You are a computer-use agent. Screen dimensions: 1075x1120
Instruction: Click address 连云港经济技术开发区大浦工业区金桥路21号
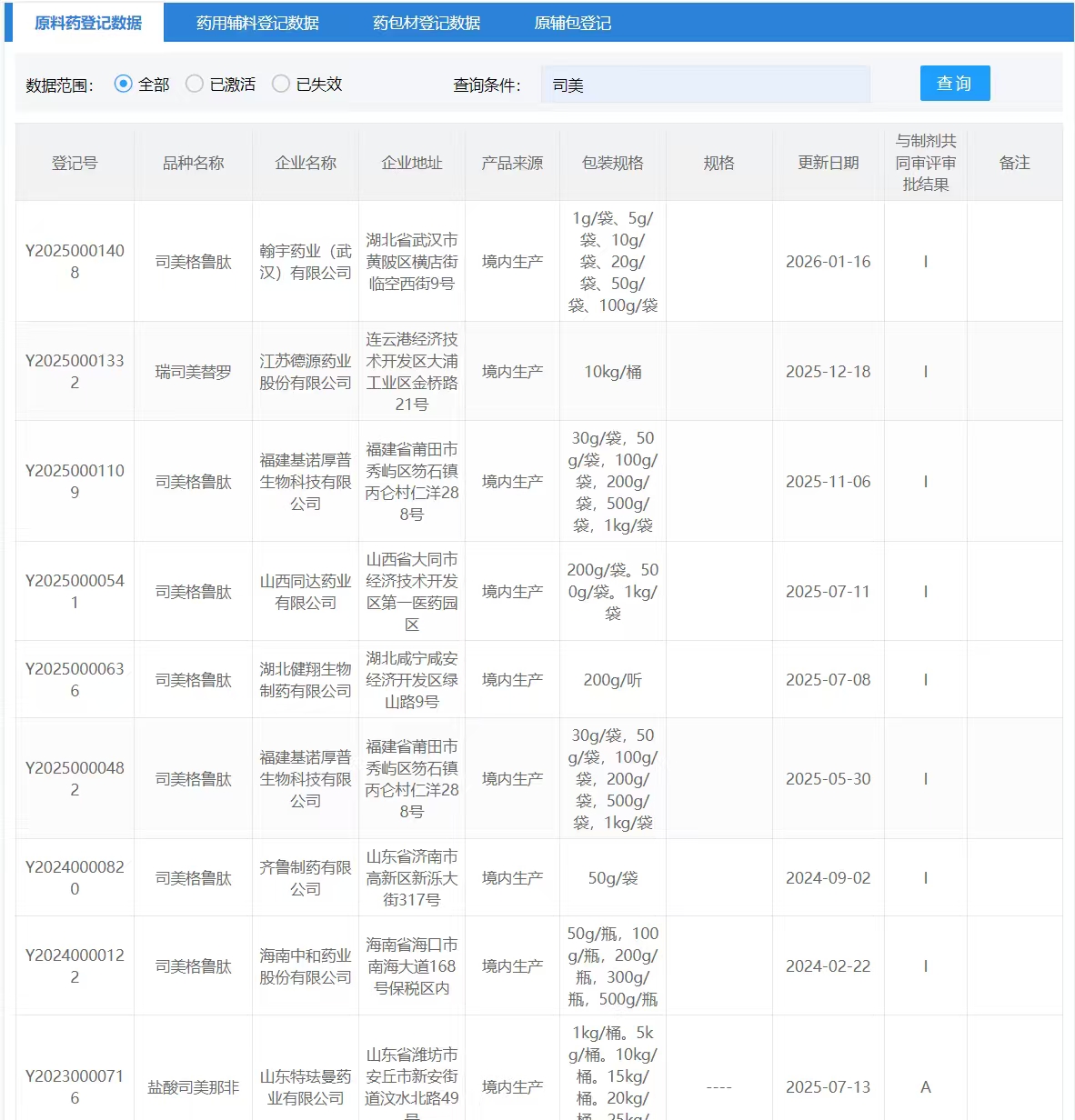412,372
